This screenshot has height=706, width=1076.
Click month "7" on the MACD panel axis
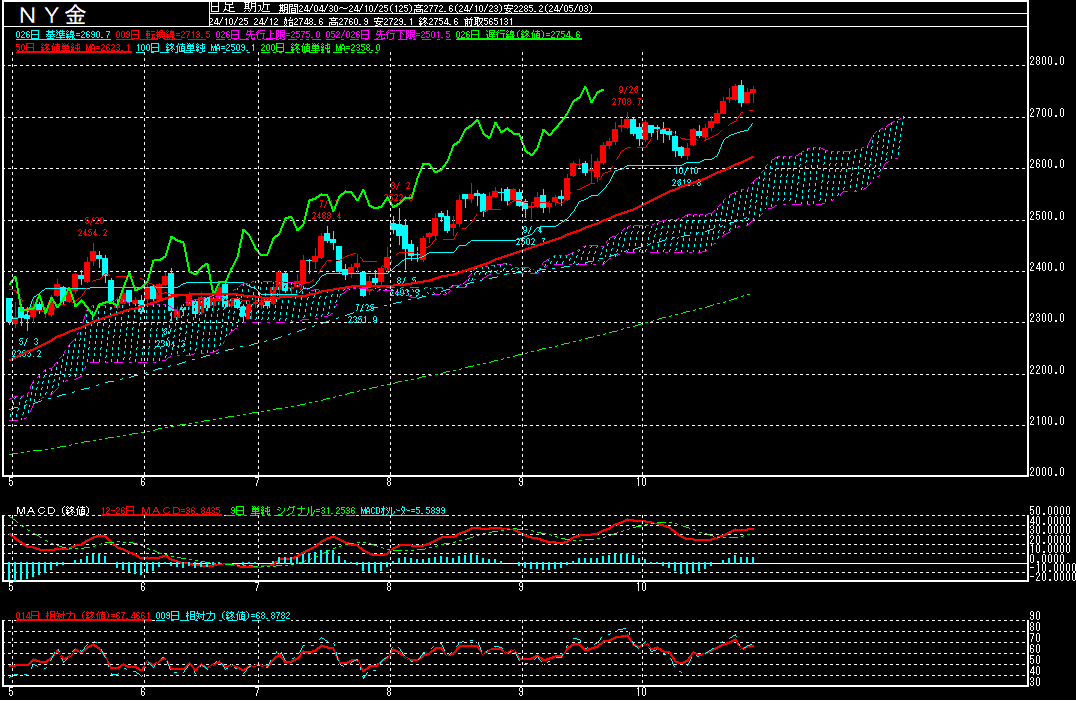[257, 587]
